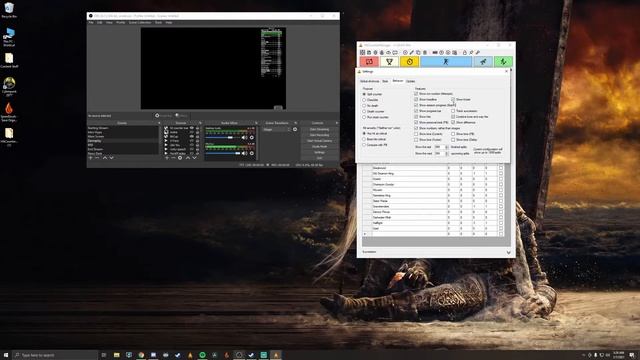Mute Desktop Audio speaker icon in OBS mixer
Image resolution: width=640 pixels, height=360 pixels.
[244, 138]
